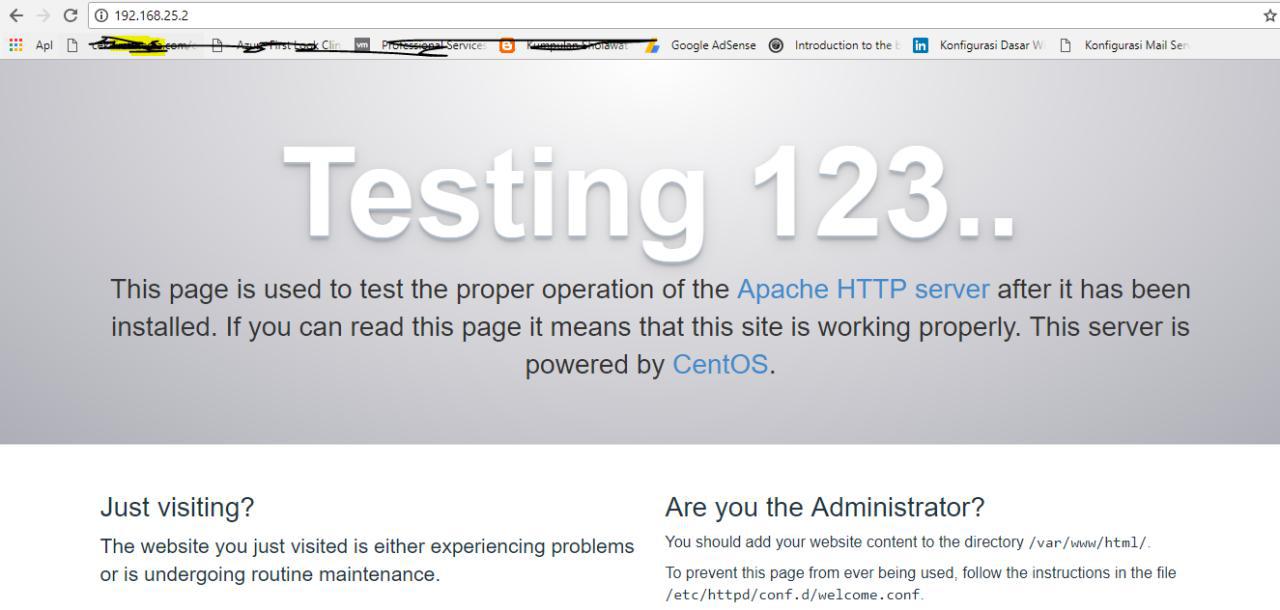The image size is (1280, 610).
Task: Follow the Apache HTTP server link
Action: click(x=863, y=290)
